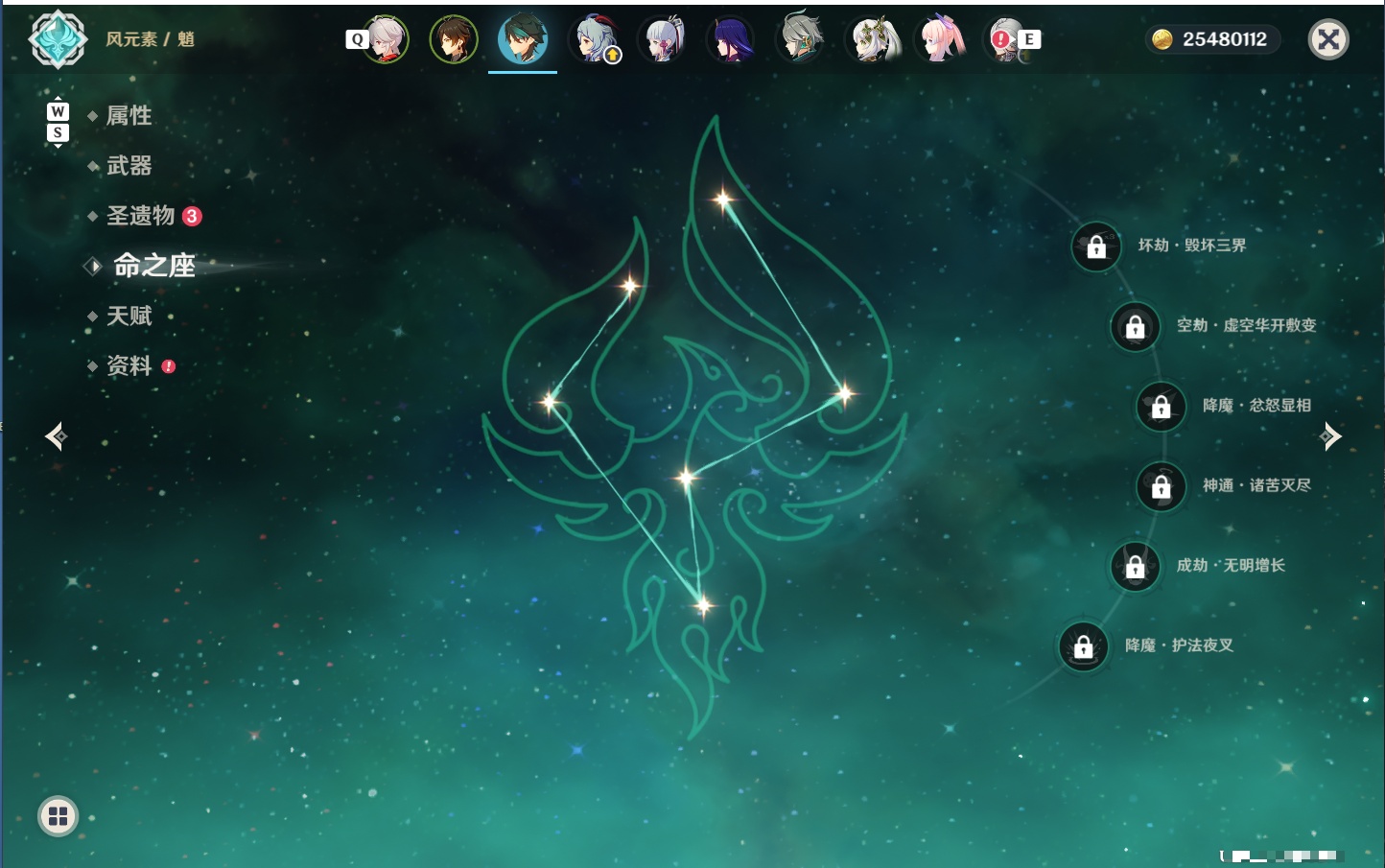1385x868 pixels.
Task: Click the Anemo element emblem icon
Action: [59, 39]
